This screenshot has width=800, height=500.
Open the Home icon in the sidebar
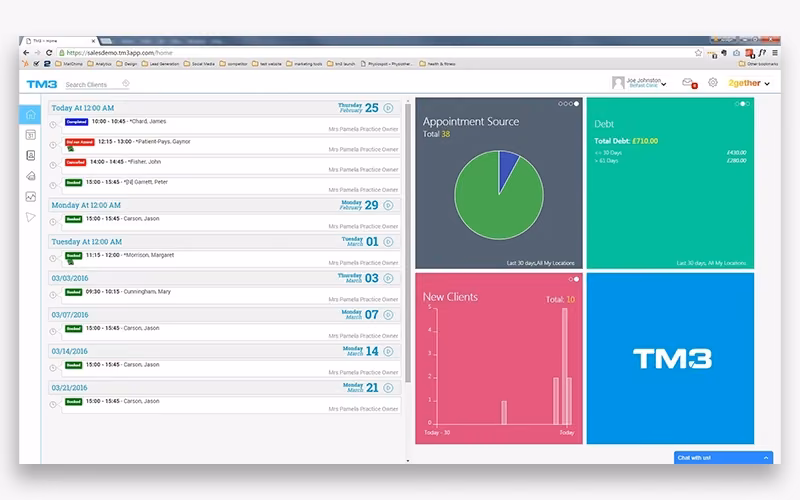[x=30, y=115]
